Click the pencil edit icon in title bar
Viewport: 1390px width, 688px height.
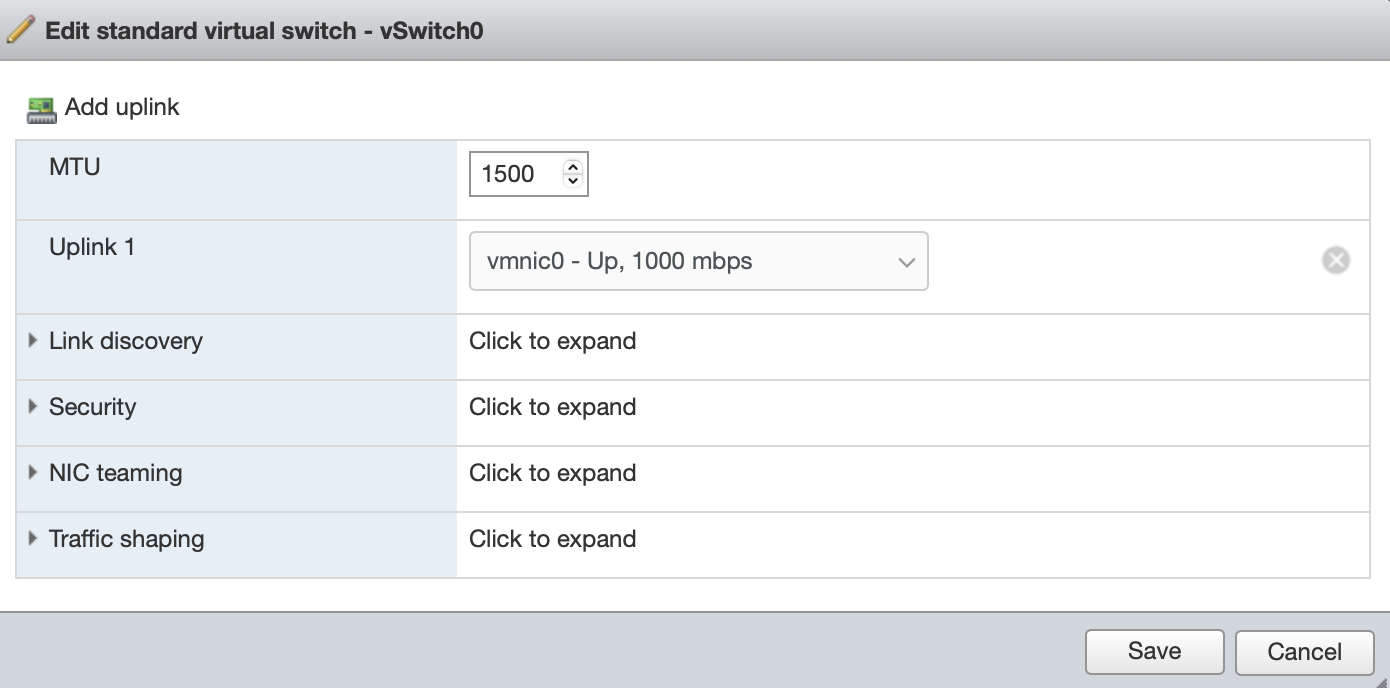coord(21,30)
